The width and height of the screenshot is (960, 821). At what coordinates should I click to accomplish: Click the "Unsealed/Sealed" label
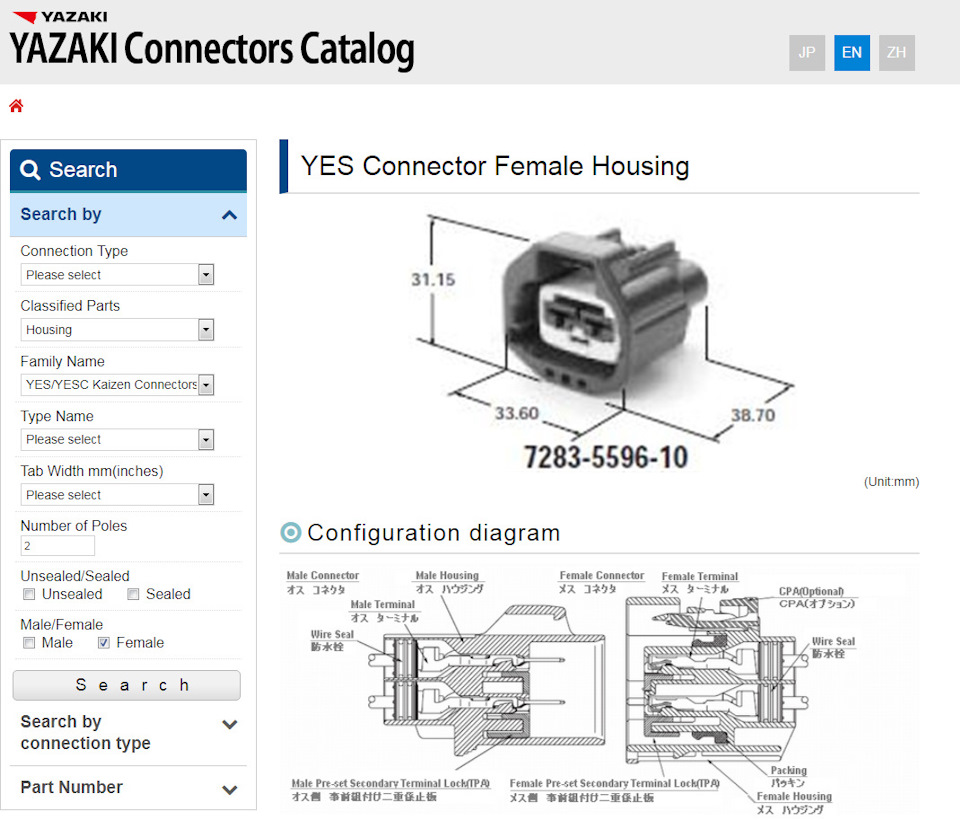75,576
